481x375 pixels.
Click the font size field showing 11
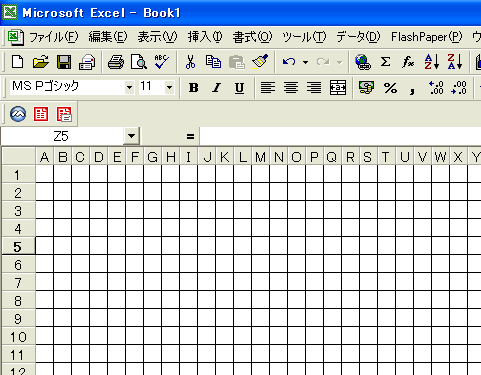coord(152,88)
